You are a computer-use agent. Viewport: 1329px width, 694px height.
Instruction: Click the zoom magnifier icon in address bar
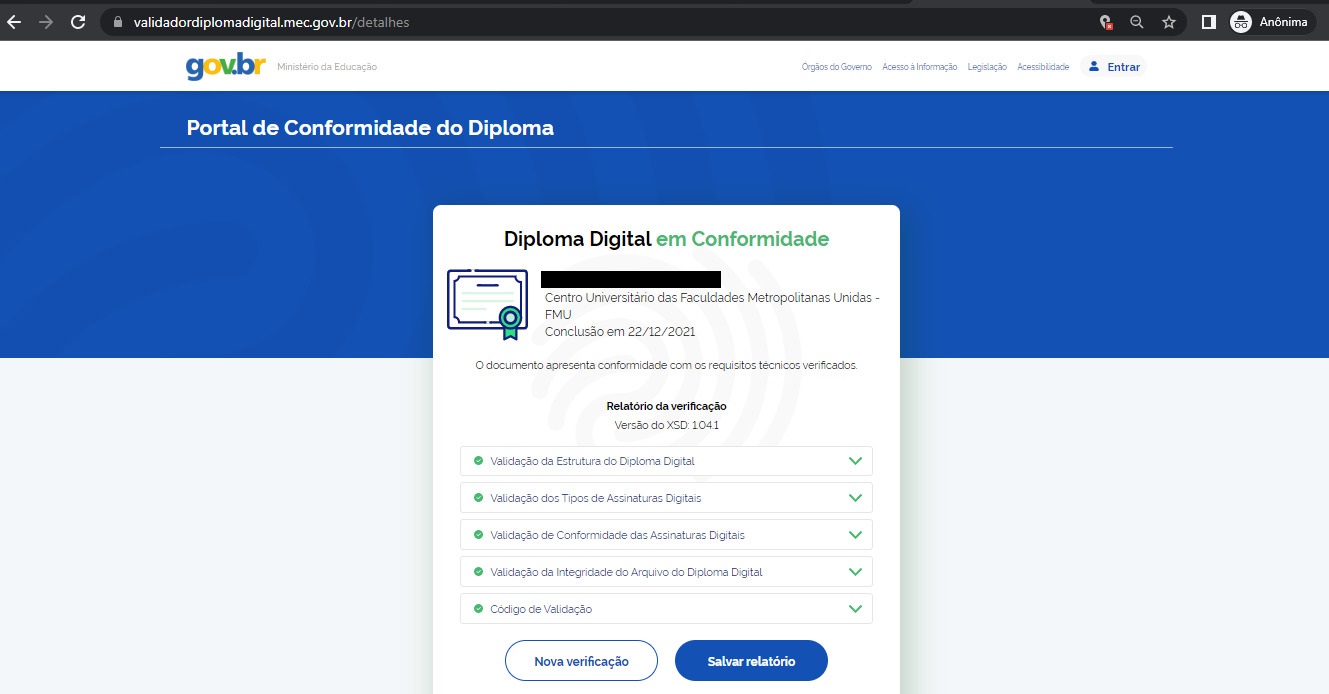(1137, 22)
